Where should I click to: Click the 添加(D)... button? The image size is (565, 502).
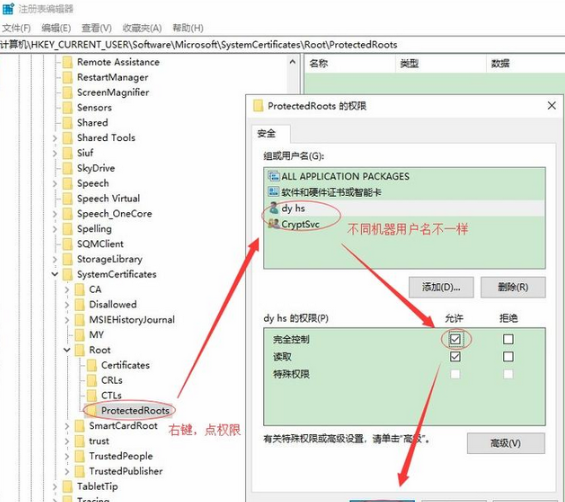coord(441,287)
